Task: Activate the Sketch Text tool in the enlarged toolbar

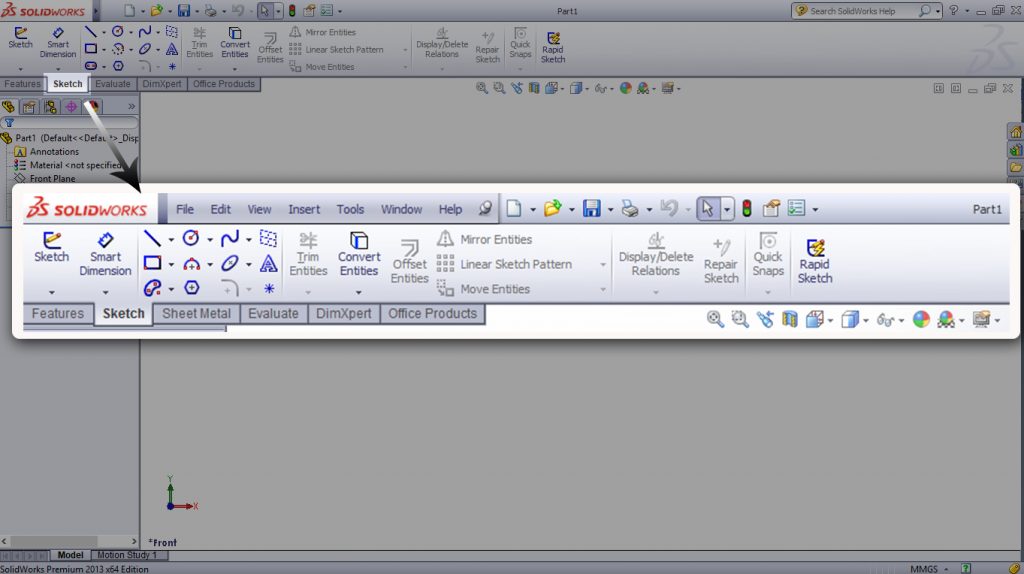Action: [268, 263]
